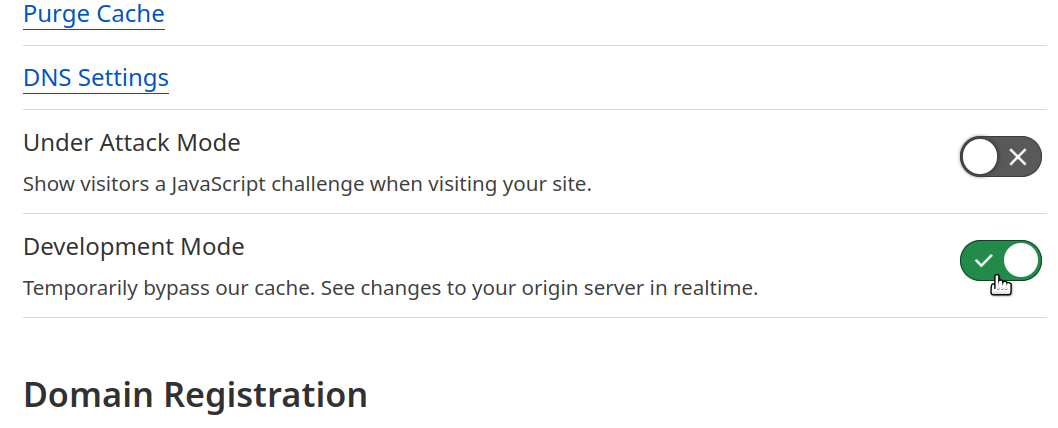Select the Under Attack Mode label

(132, 142)
